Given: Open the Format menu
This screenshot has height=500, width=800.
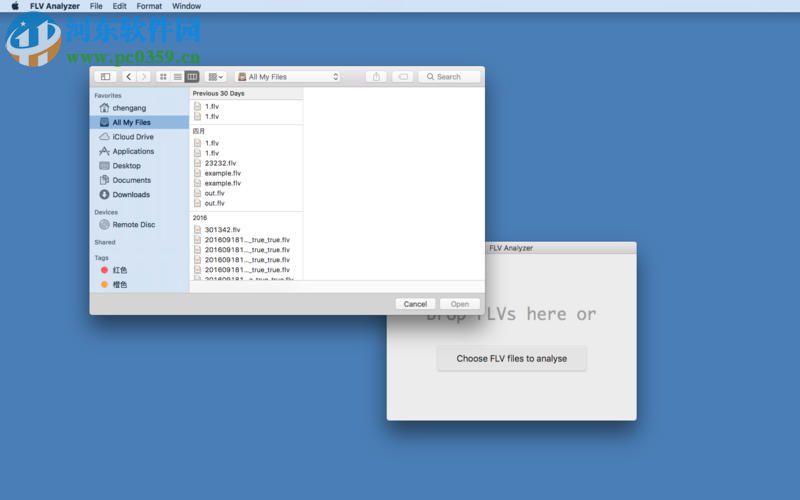Looking at the screenshot, I should pyautogui.click(x=149, y=6).
